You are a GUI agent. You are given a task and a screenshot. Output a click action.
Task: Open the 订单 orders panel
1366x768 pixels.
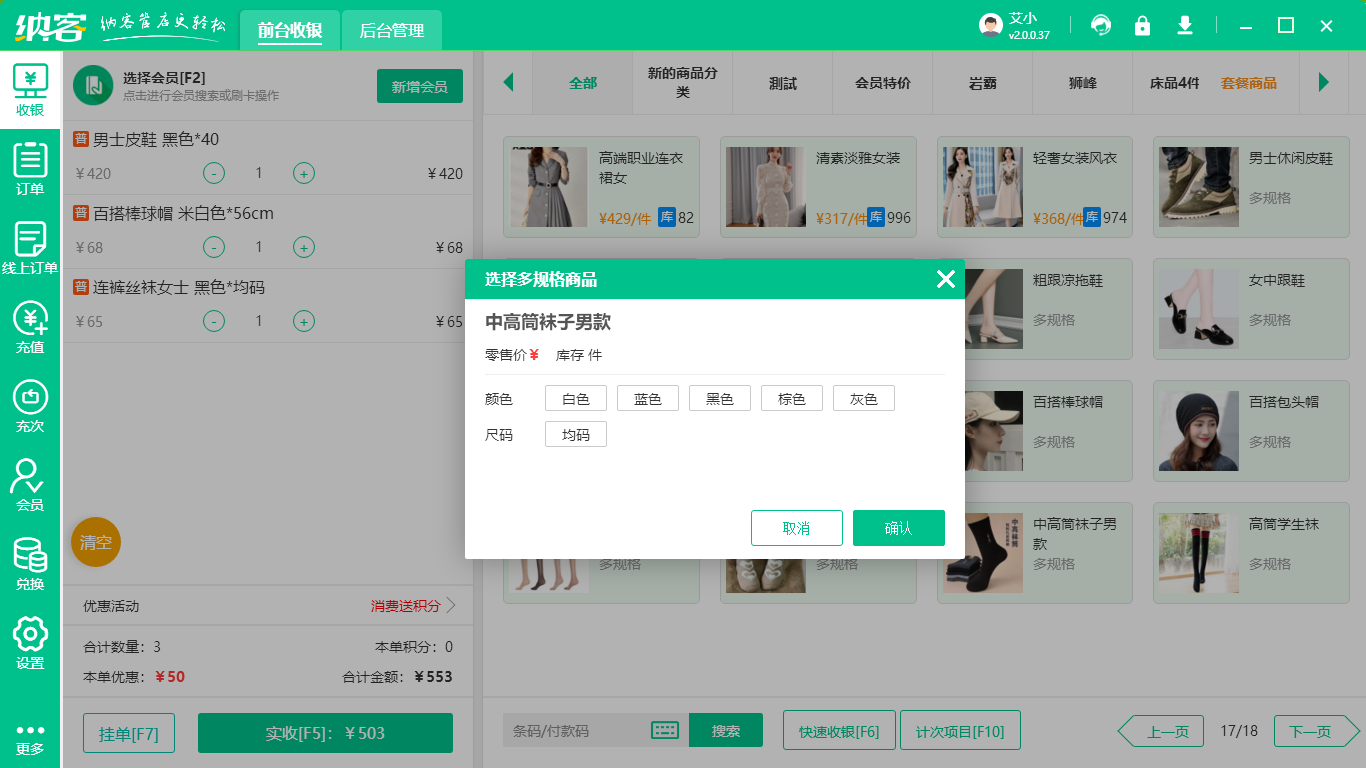[x=30, y=168]
